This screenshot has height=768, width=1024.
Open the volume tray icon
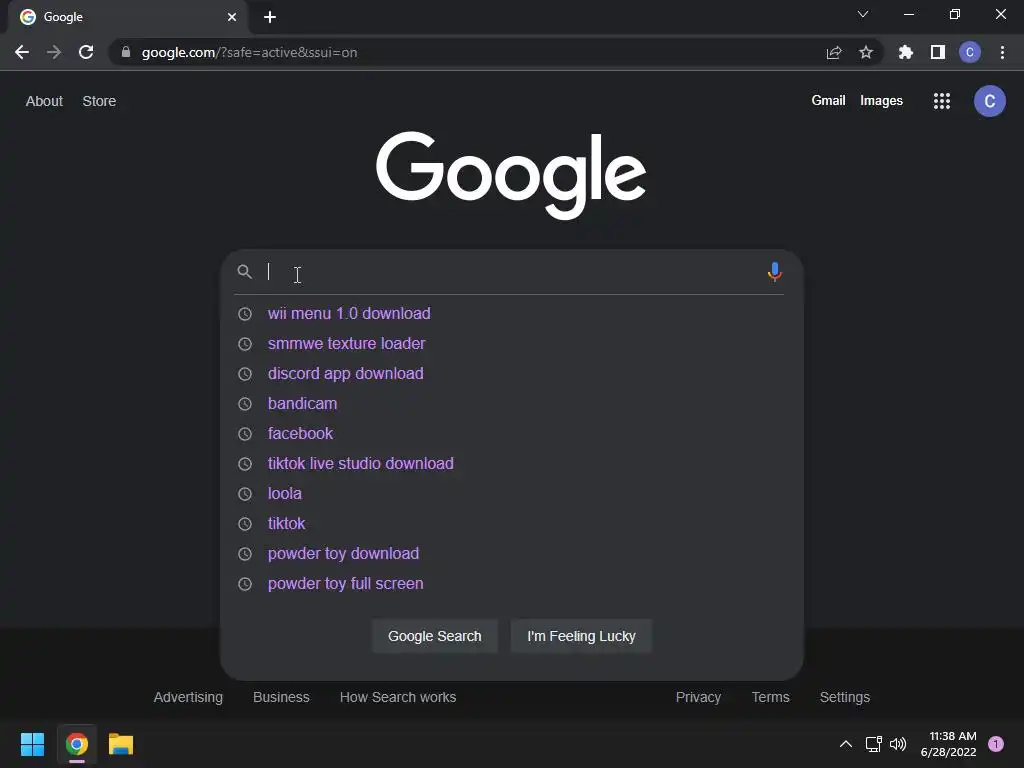[x=898, y=744]
